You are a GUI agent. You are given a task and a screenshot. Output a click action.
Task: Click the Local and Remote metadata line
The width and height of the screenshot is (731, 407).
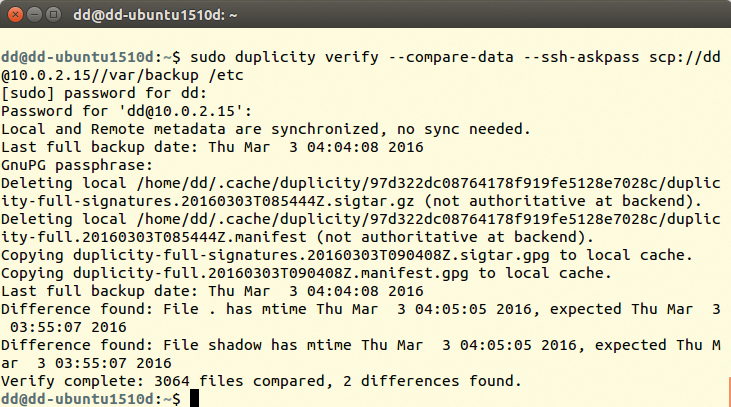266,129
